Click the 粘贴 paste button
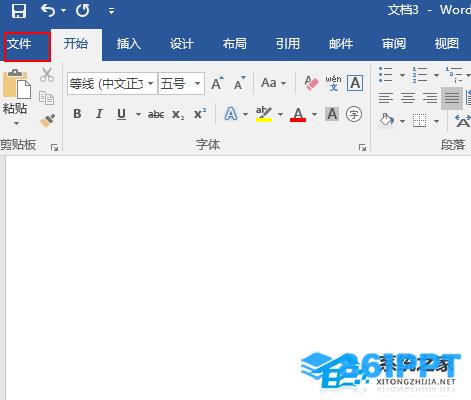471x400 pixels. (x=16, y=98)
